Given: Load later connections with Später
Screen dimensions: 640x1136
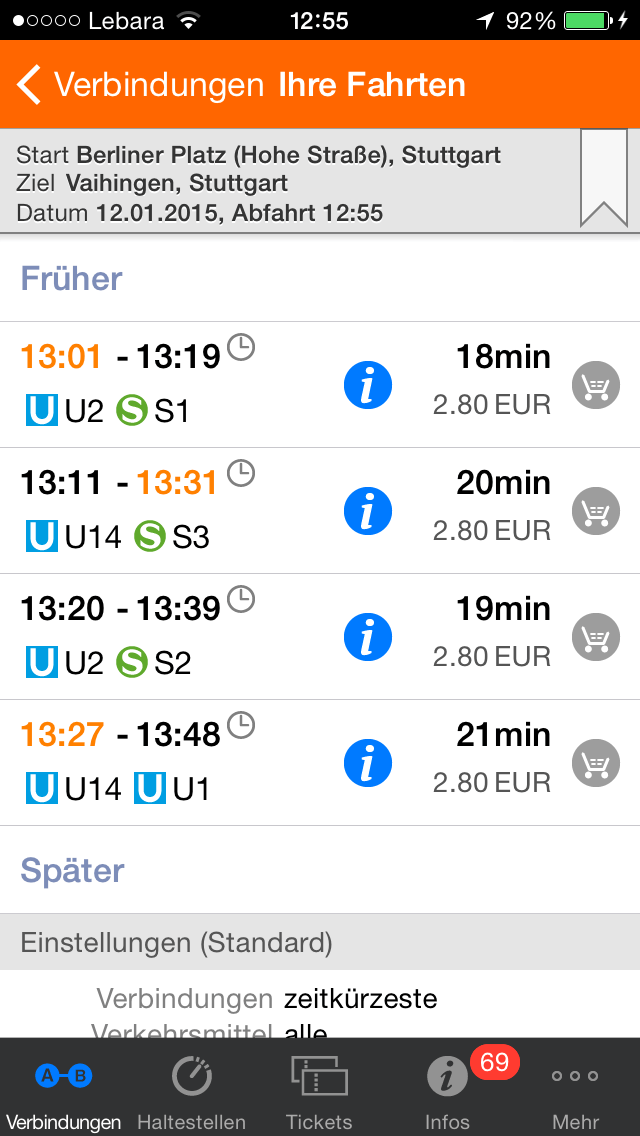Looking at the screenshot, I should click(72, 870).
